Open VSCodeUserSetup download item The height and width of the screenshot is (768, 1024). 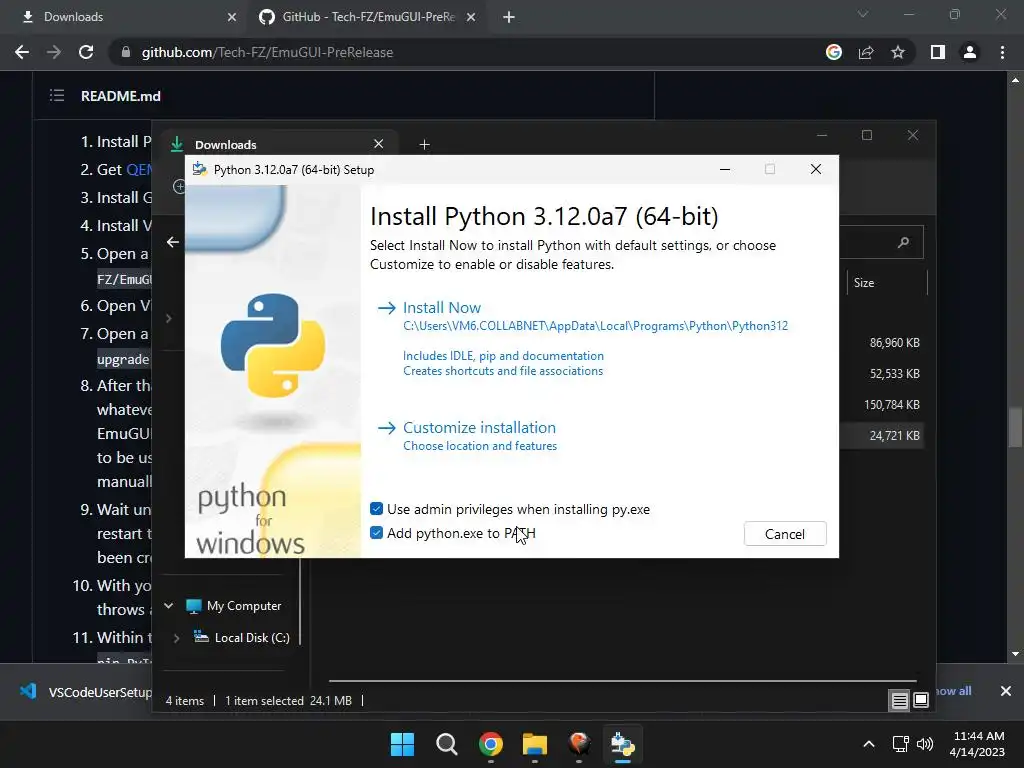tap(85, 692)
